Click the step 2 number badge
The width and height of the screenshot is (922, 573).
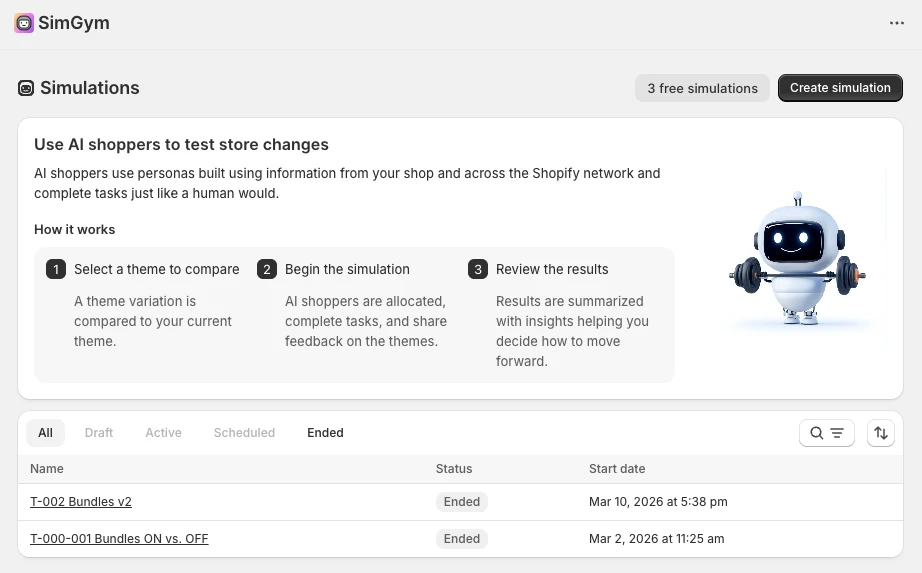click(x=267, y=269)
